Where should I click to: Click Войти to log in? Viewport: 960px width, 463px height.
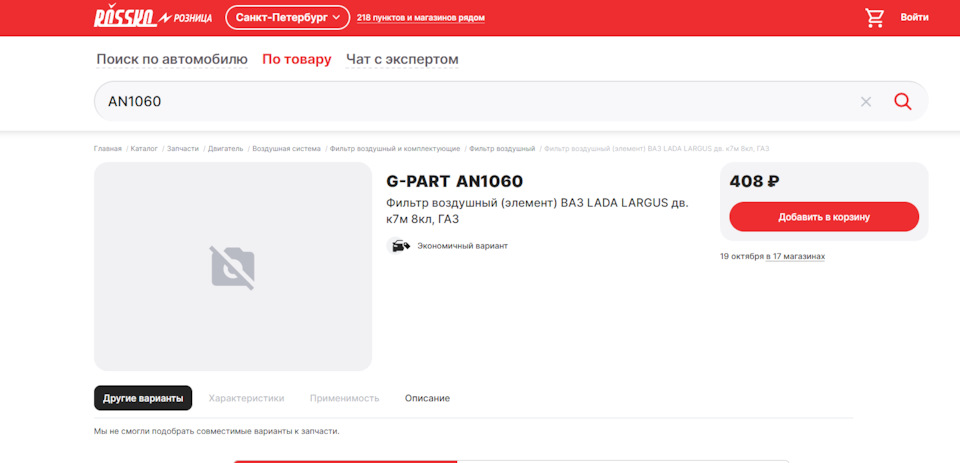914,17
